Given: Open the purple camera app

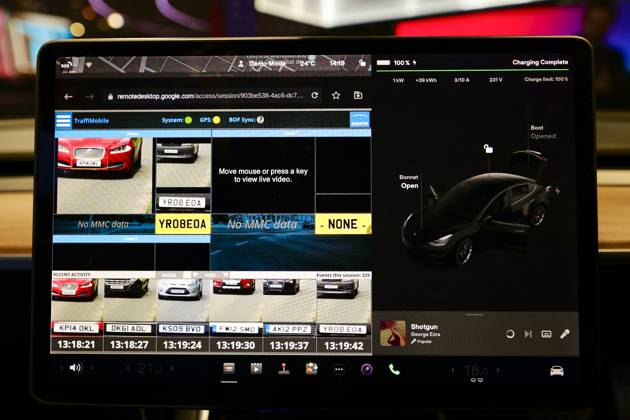Looking at the screenshot, I should click(x=366, y=369).
